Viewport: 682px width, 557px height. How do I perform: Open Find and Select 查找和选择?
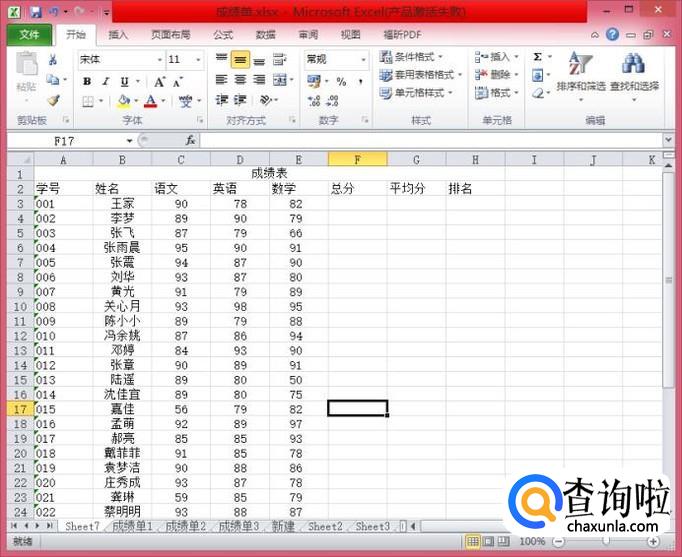(x=634, y=77)
